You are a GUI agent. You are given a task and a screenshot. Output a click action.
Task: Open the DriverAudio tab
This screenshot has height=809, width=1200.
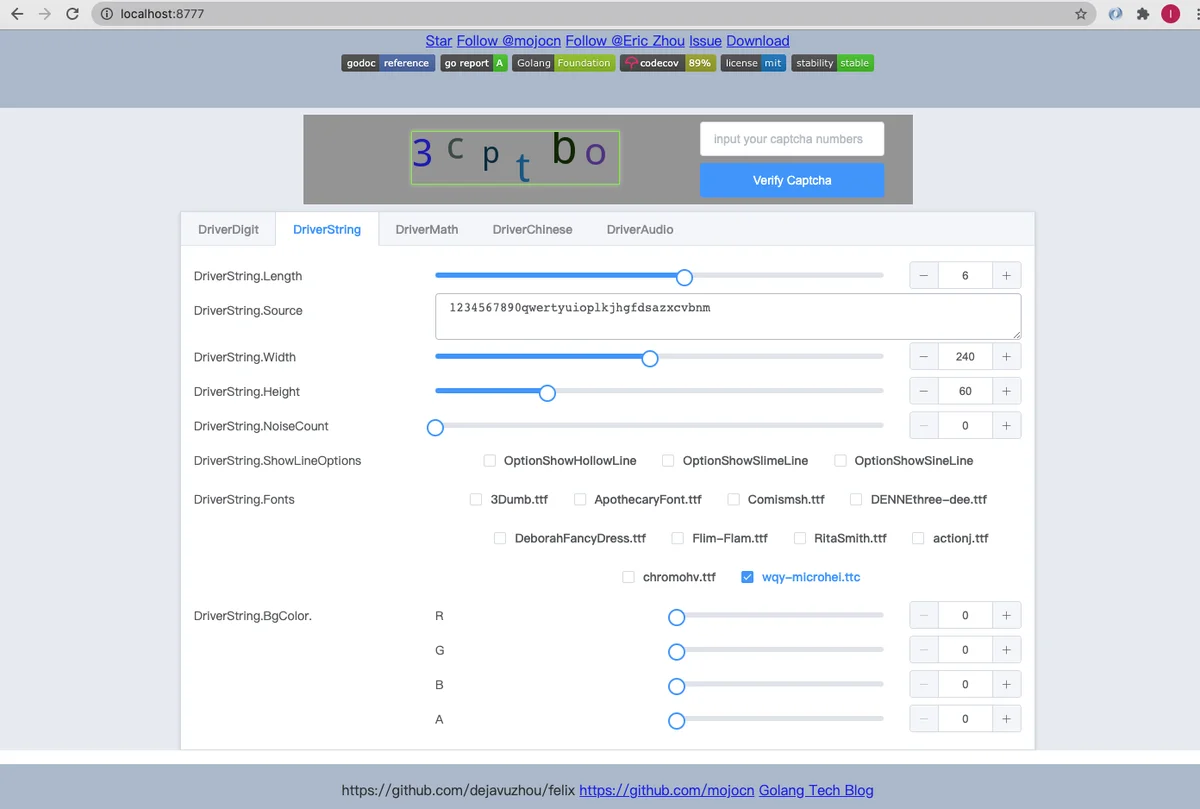pos(640,229)
